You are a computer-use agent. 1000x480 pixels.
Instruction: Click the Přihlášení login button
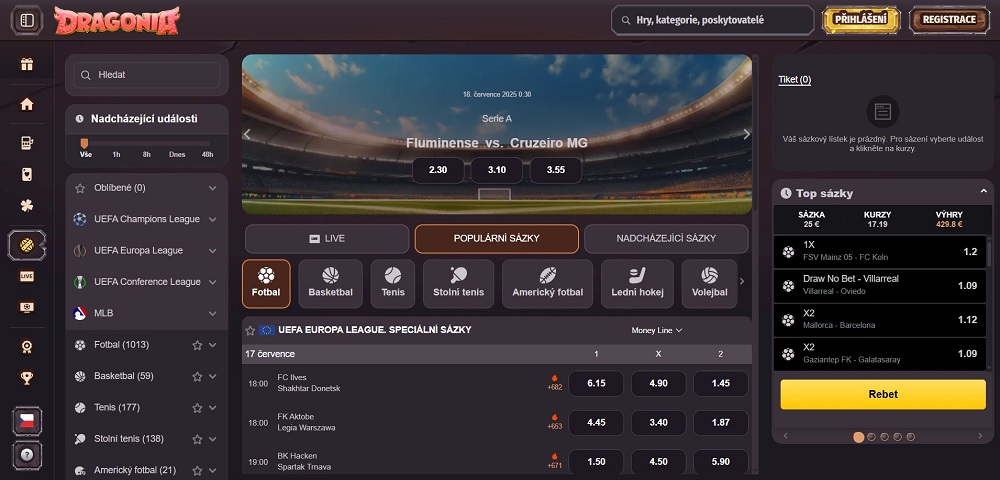coord(861,20)
